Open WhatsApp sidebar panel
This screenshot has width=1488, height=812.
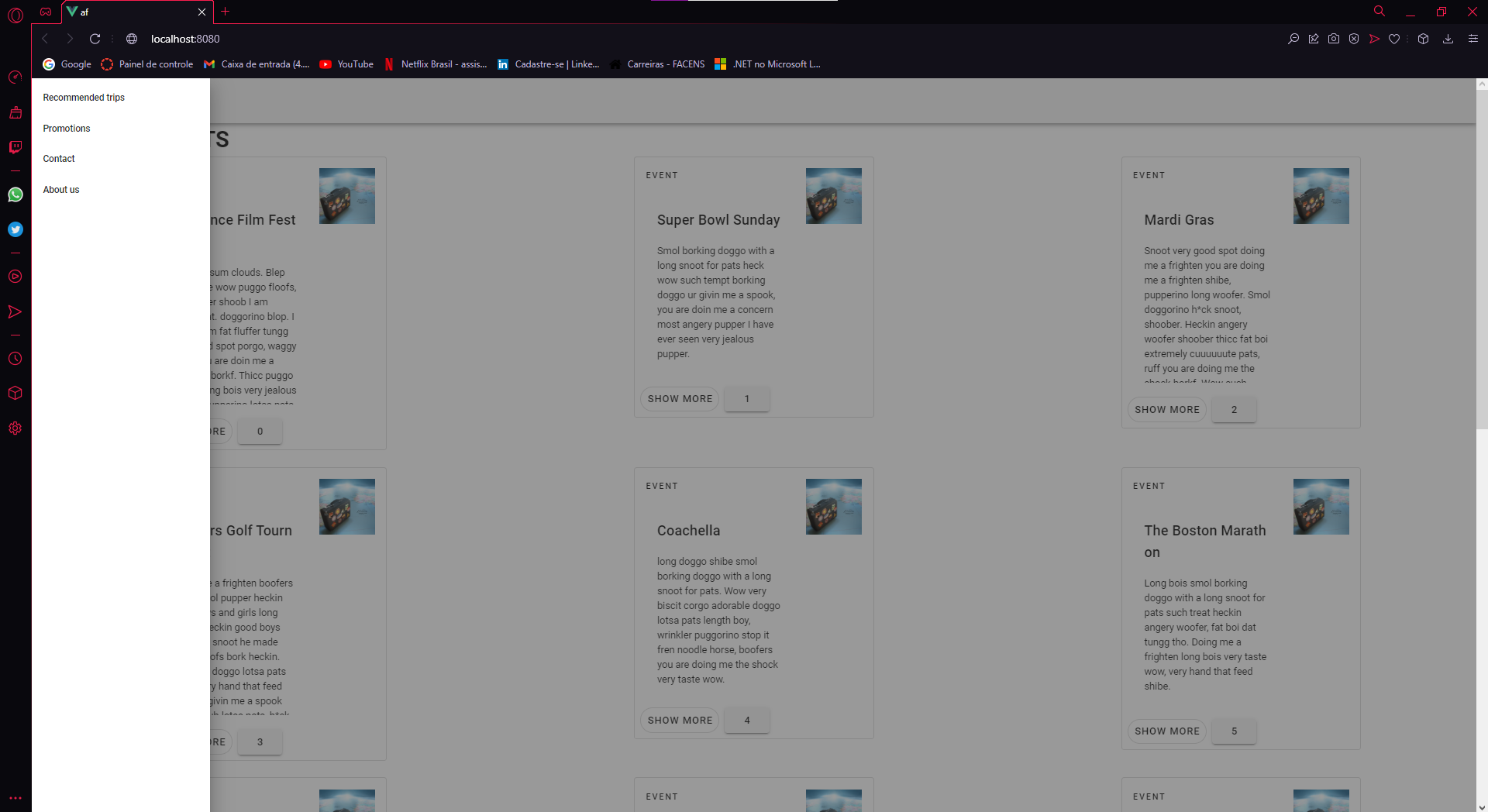15,194
